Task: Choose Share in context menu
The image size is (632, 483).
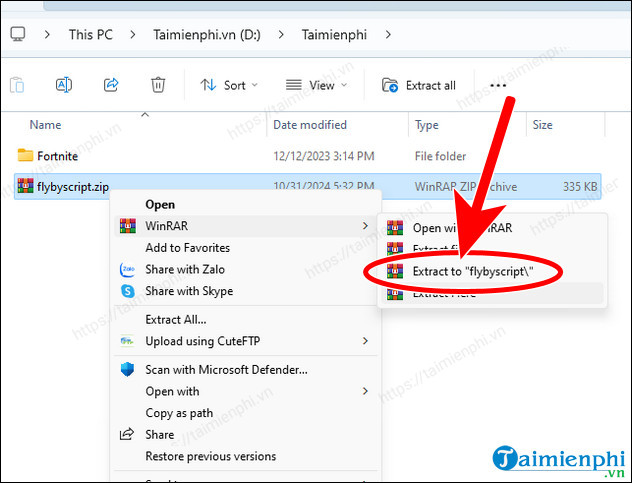Action: point(160,435)
